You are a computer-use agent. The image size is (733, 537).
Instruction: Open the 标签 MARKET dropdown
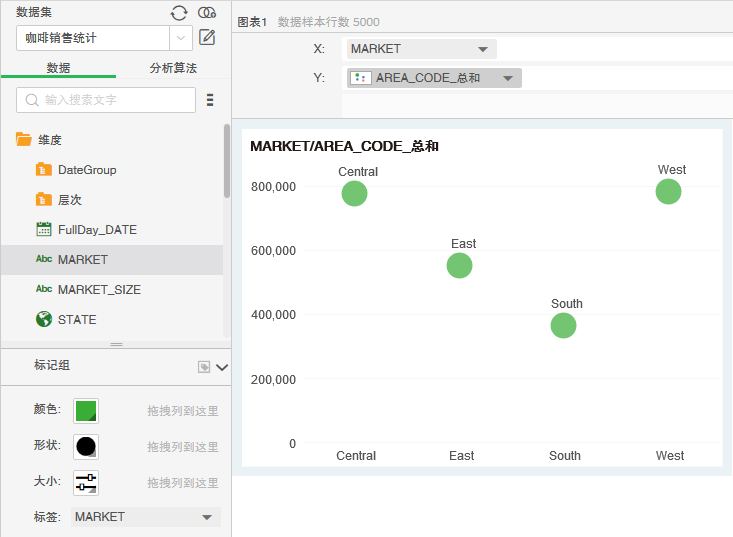pos(207,517)
